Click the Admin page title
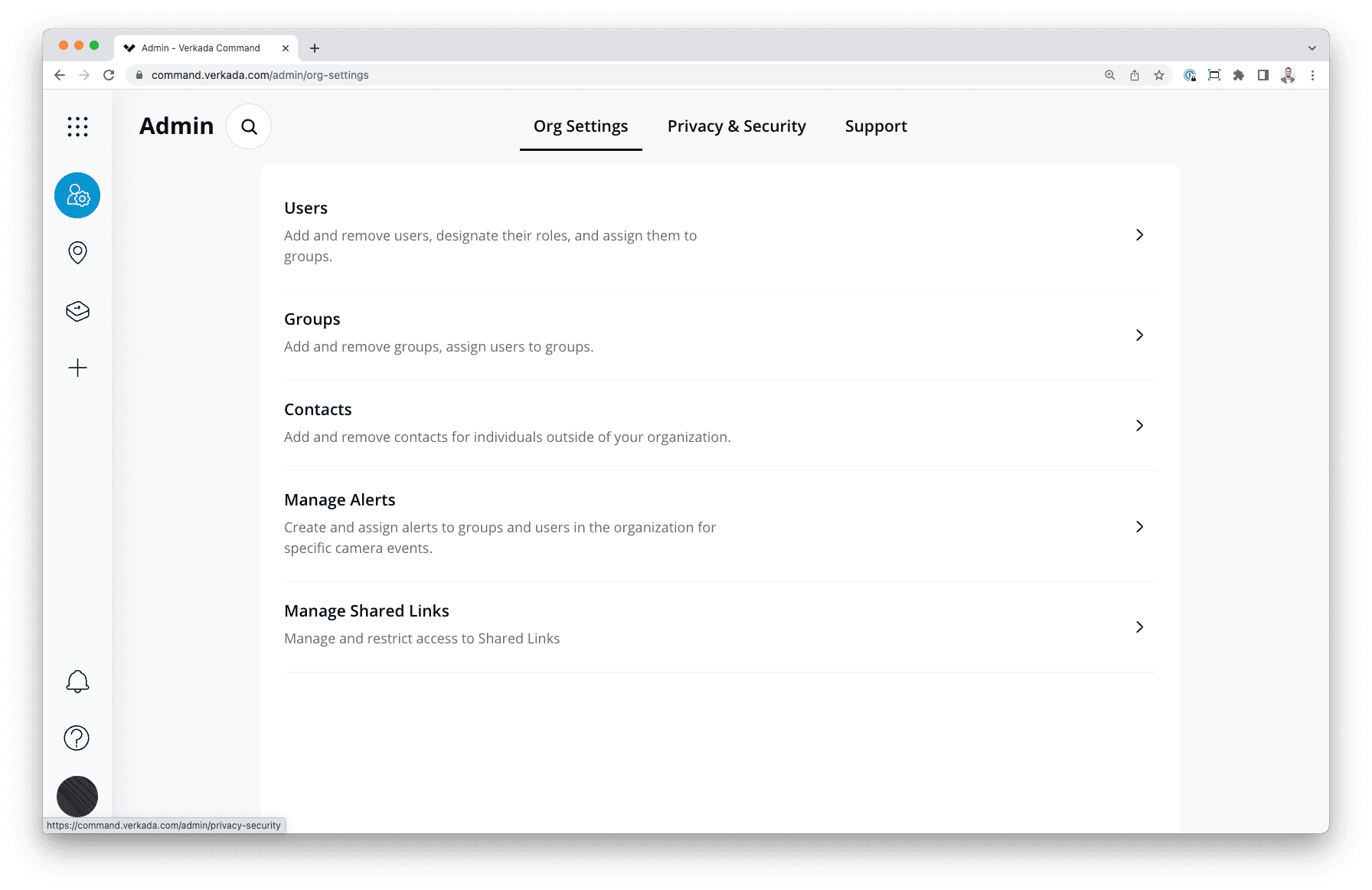 176,126
